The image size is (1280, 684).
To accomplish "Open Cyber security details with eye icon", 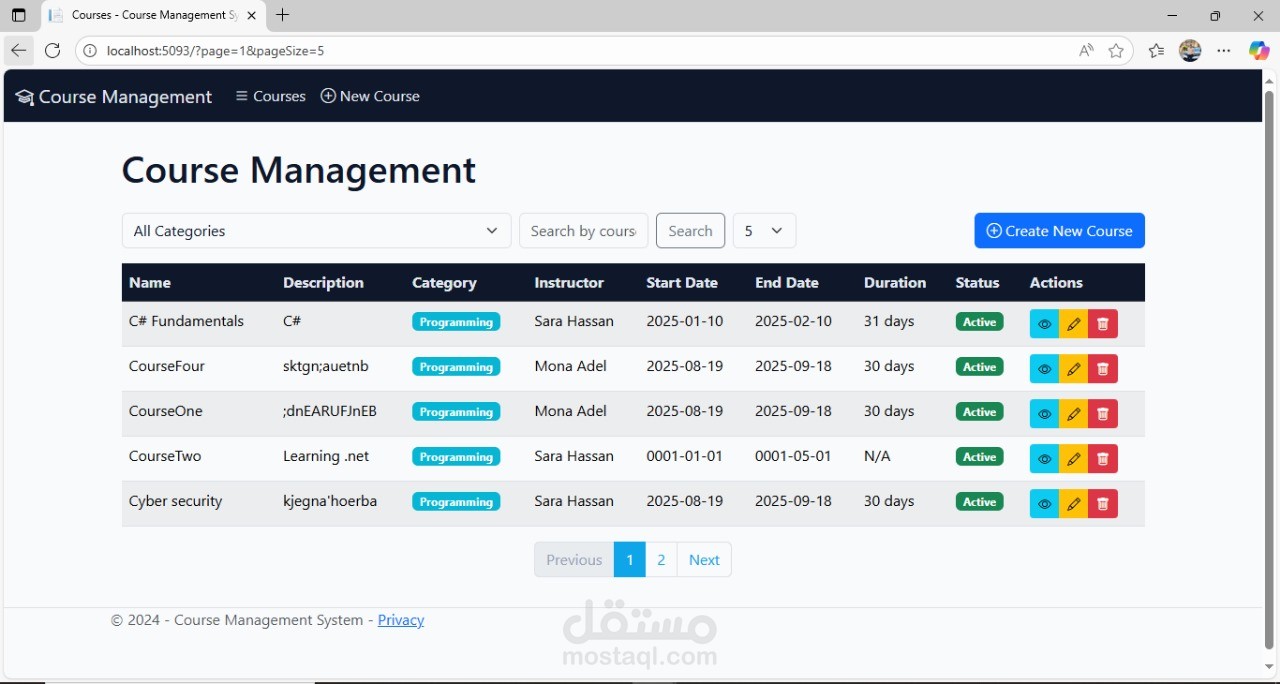I will (1044, 504).
